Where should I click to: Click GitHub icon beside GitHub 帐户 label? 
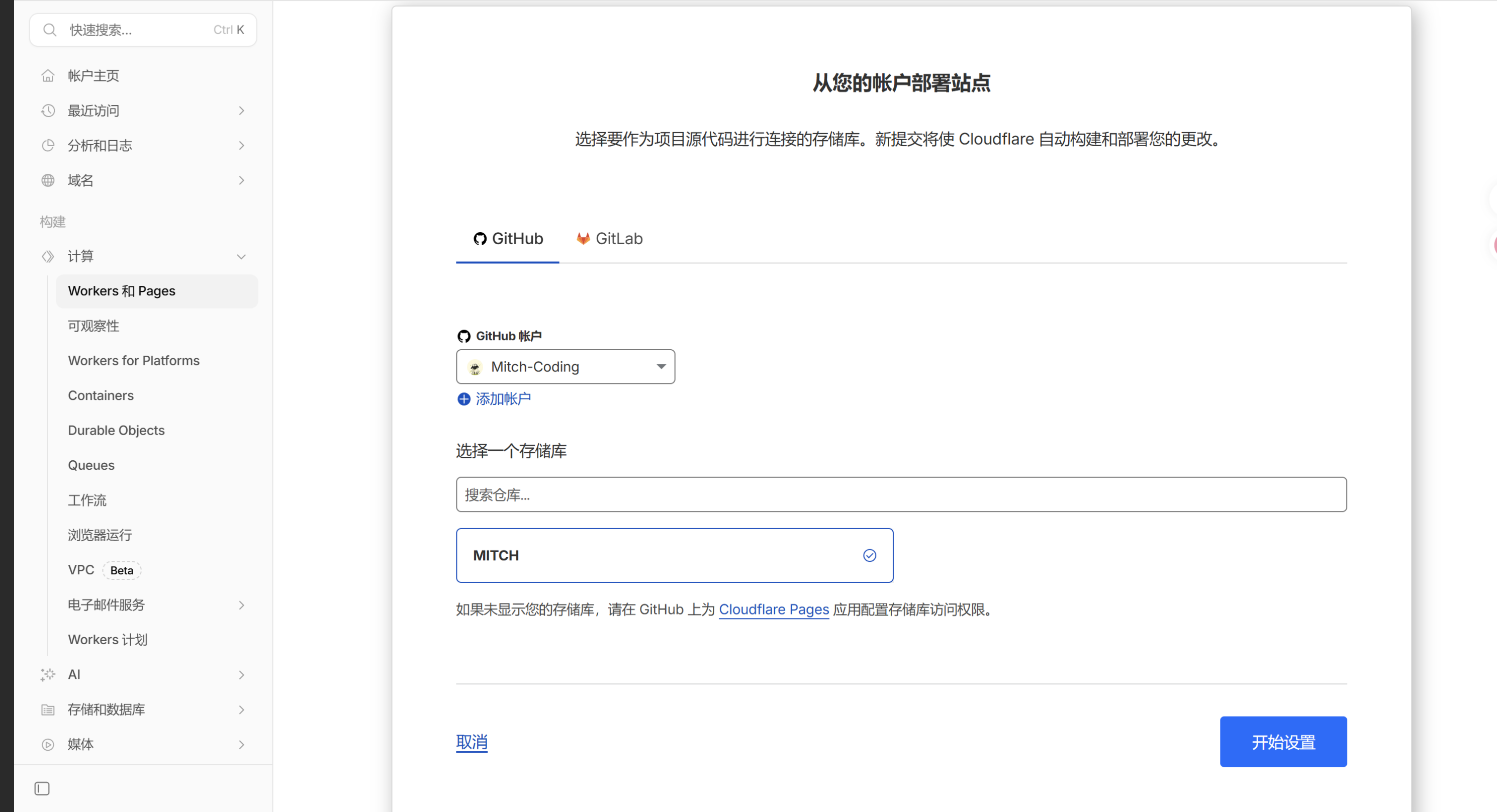pyautogui.click(x=464, y=336)
